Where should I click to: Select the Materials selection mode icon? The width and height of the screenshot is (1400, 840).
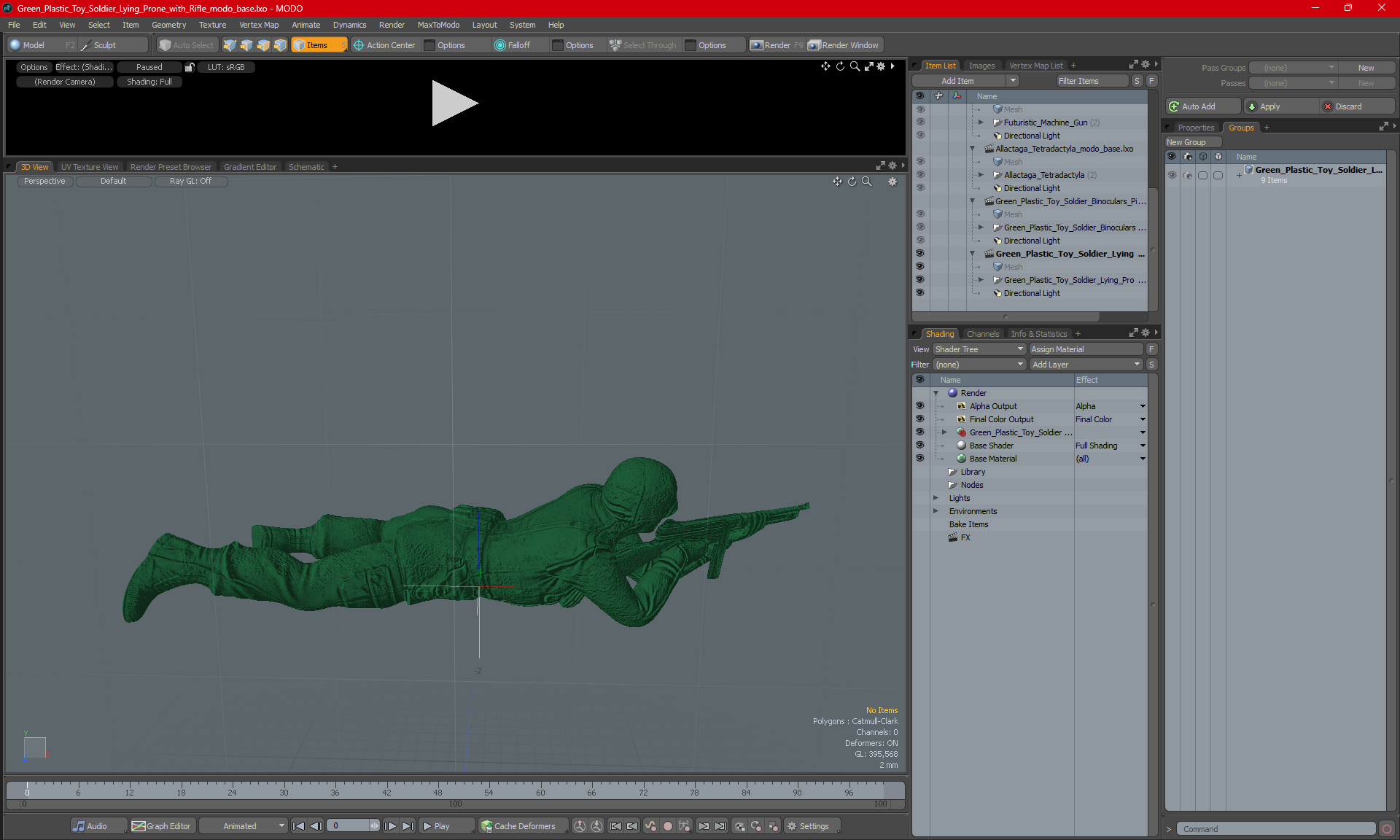point(280,45)
